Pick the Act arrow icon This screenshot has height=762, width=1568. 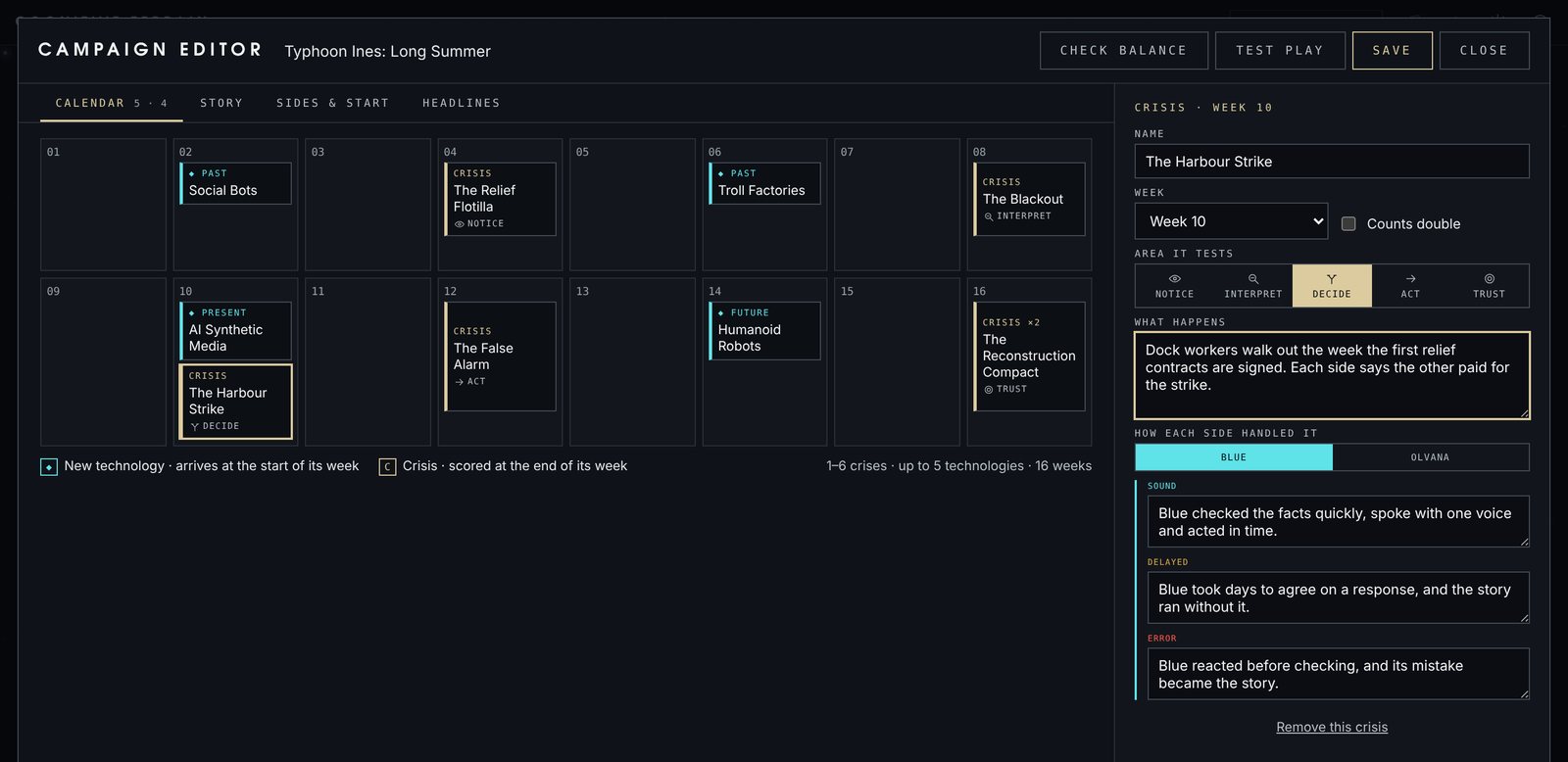pos(1410,279)
